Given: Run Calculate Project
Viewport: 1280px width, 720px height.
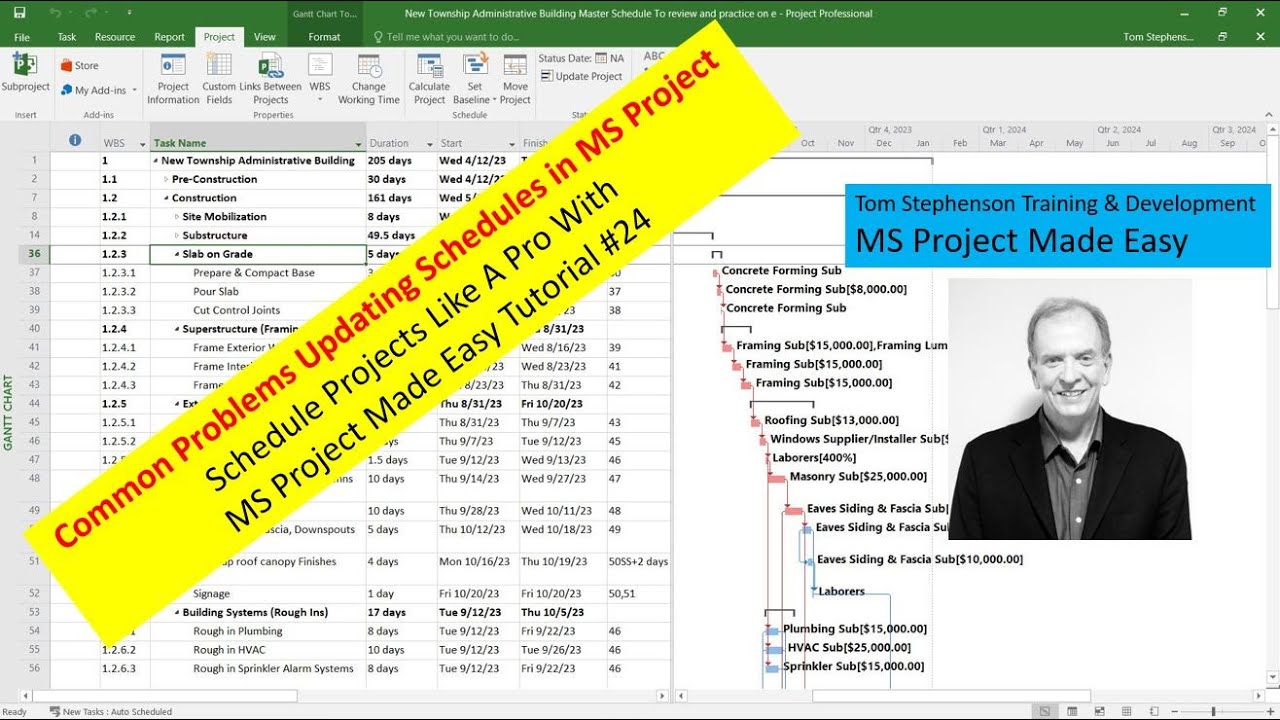Looking at the screenshot, I should point(429,78).
